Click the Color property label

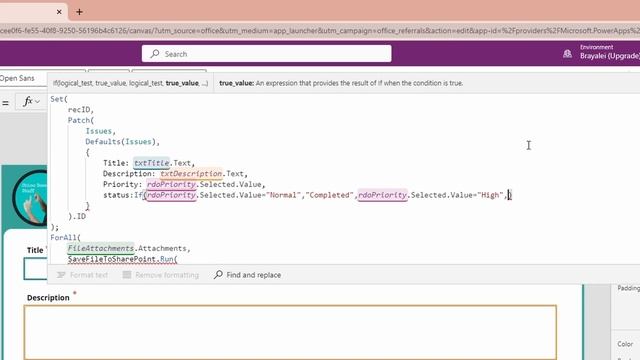[625, 344]
